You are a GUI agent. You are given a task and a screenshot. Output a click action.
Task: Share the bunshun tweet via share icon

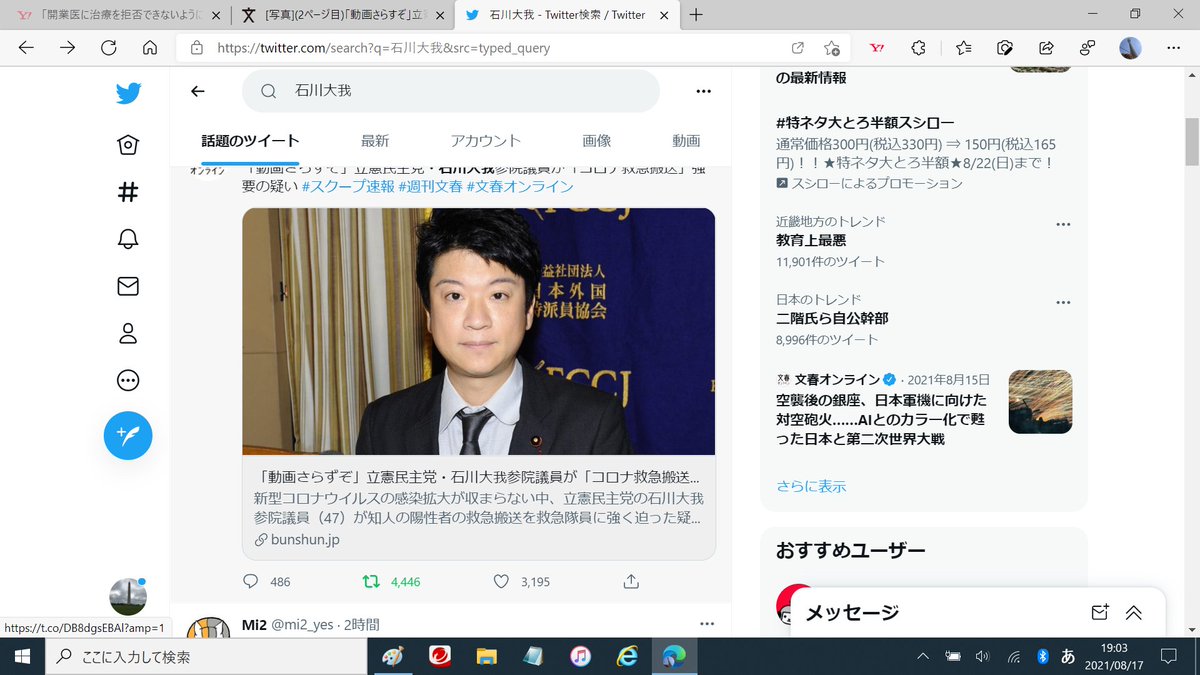coord(631,581)
